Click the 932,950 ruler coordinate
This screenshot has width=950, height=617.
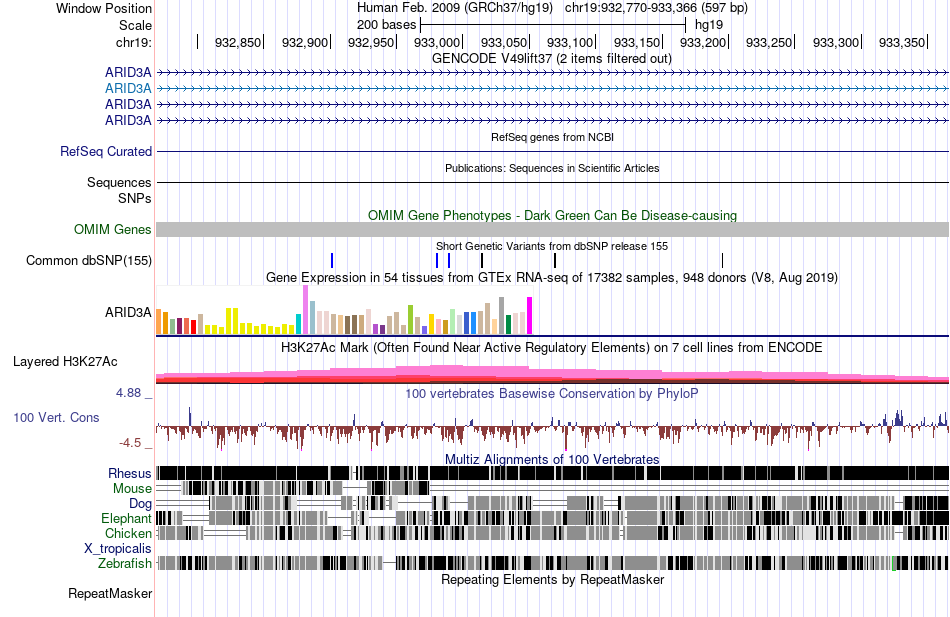click(370, 42)
